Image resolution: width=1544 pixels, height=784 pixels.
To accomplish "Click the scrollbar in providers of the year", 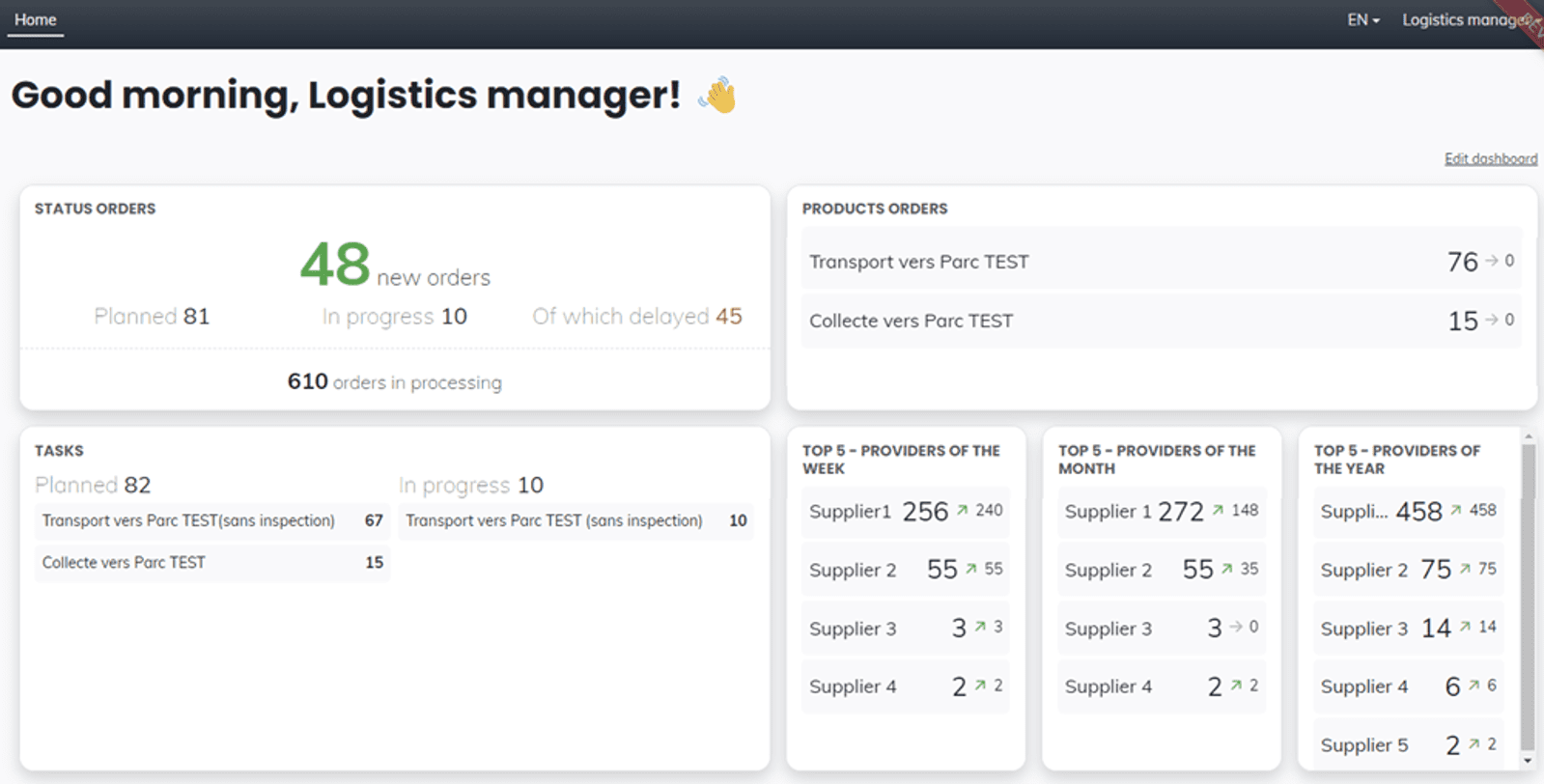I will (1528, 599).
